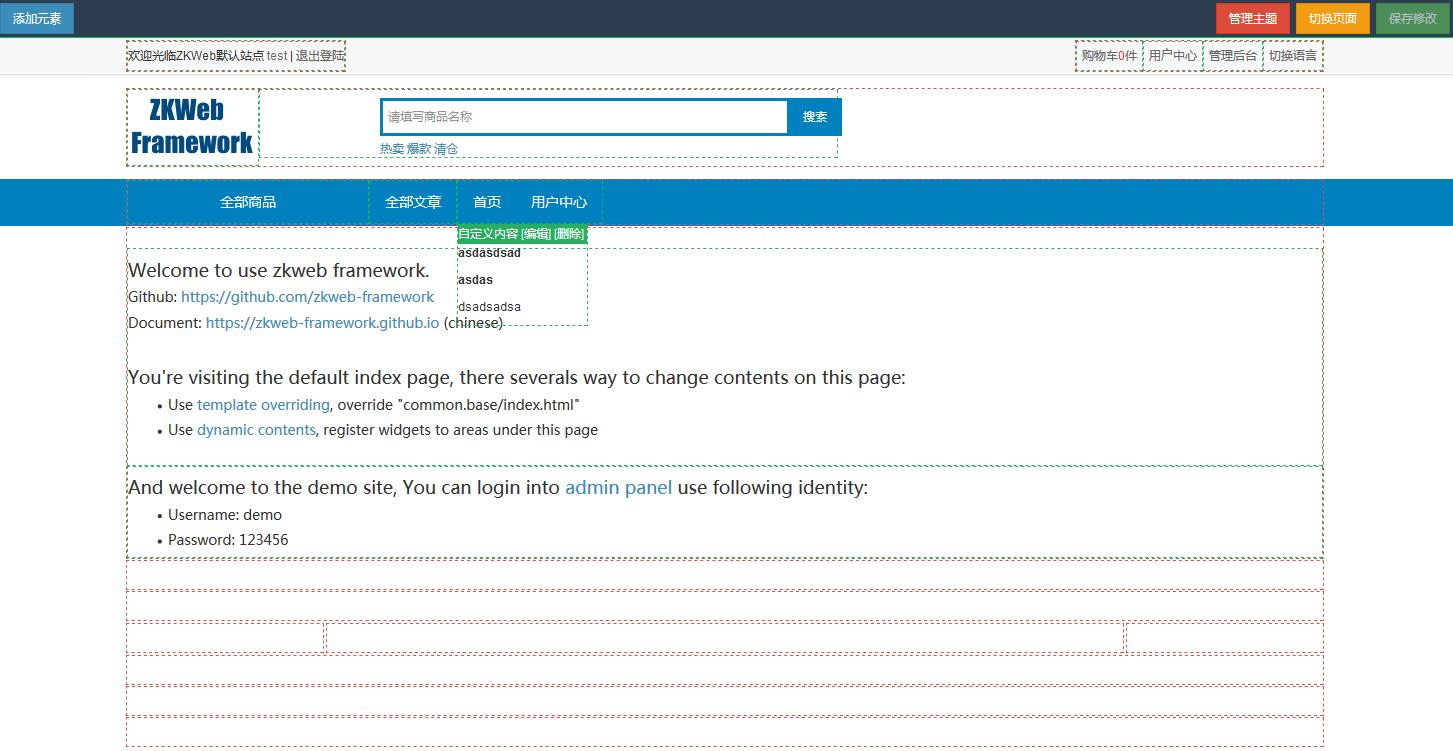Open zkweb-framework.github.io document link
Screen dimensions: 1453x751
click(322, 323)
